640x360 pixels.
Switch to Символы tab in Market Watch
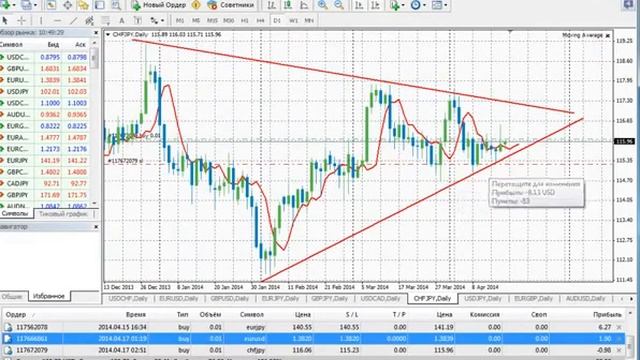pyautogui.click(x=16, y=214)
